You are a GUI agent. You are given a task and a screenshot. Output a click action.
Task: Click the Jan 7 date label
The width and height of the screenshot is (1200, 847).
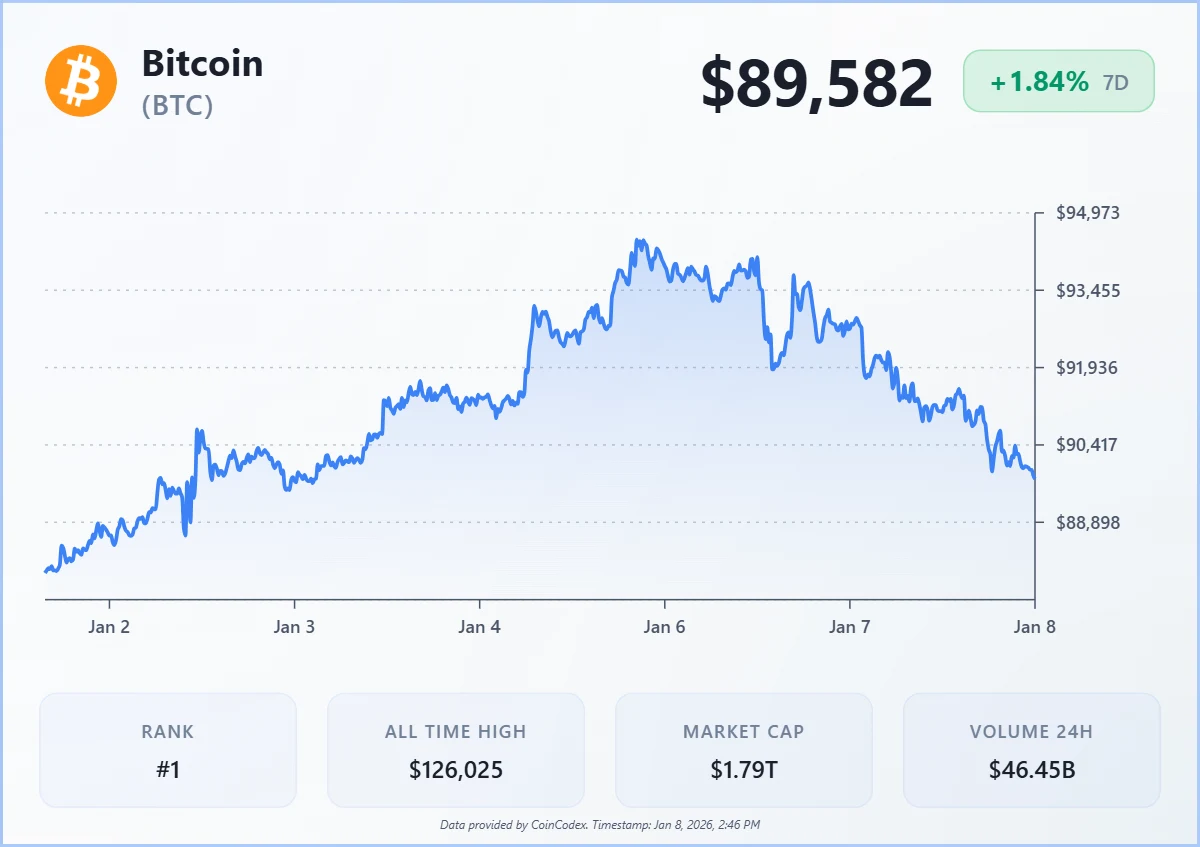click(x=849, y=627)
